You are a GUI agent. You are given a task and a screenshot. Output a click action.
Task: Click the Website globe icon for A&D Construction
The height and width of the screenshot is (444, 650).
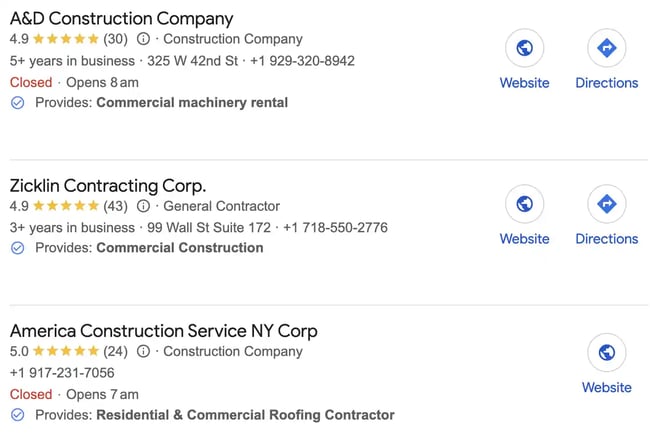pos(524,48)
